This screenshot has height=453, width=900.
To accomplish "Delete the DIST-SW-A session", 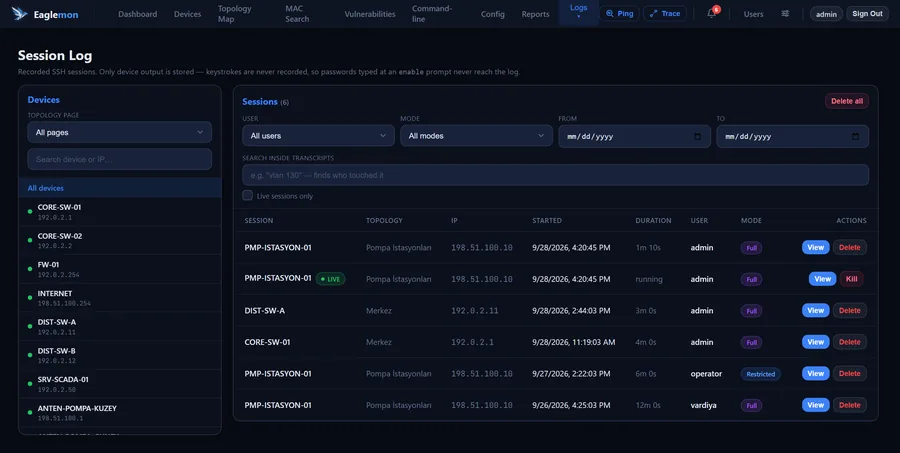I will (x=849, y=310).
